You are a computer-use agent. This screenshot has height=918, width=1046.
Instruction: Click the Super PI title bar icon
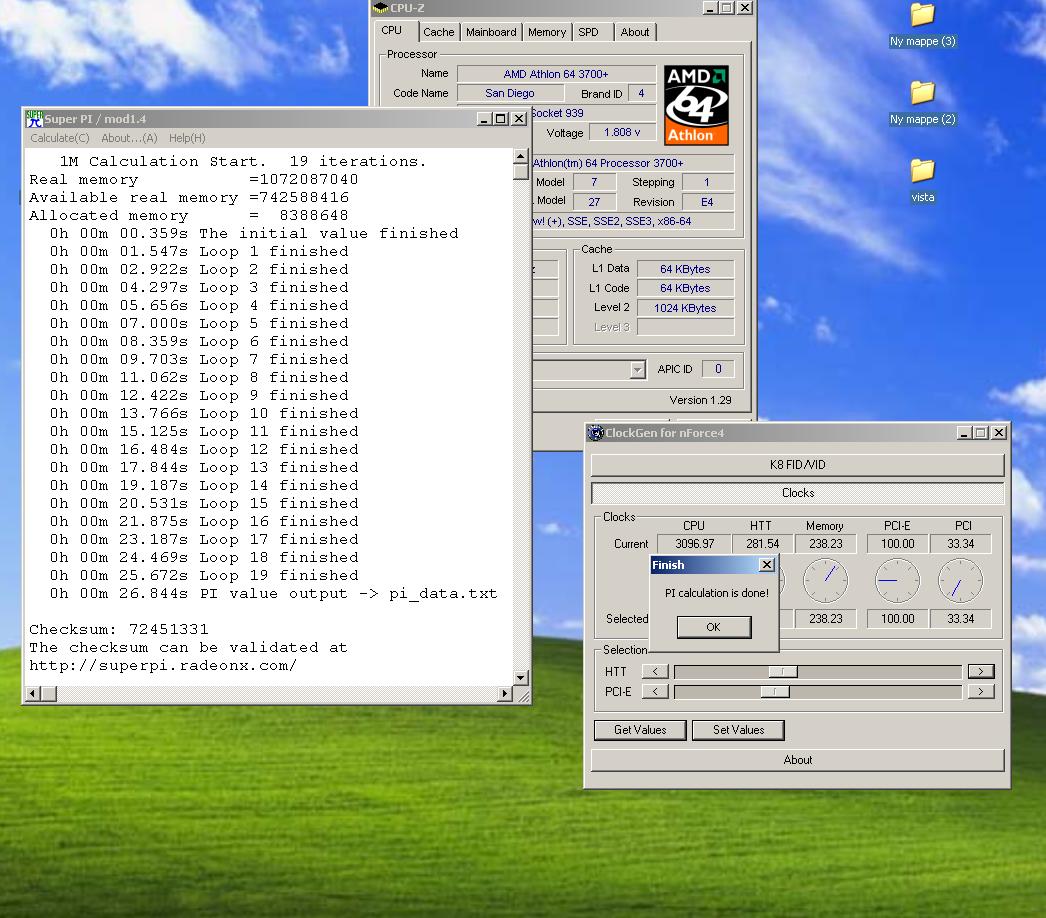click(x=34, y=119)
